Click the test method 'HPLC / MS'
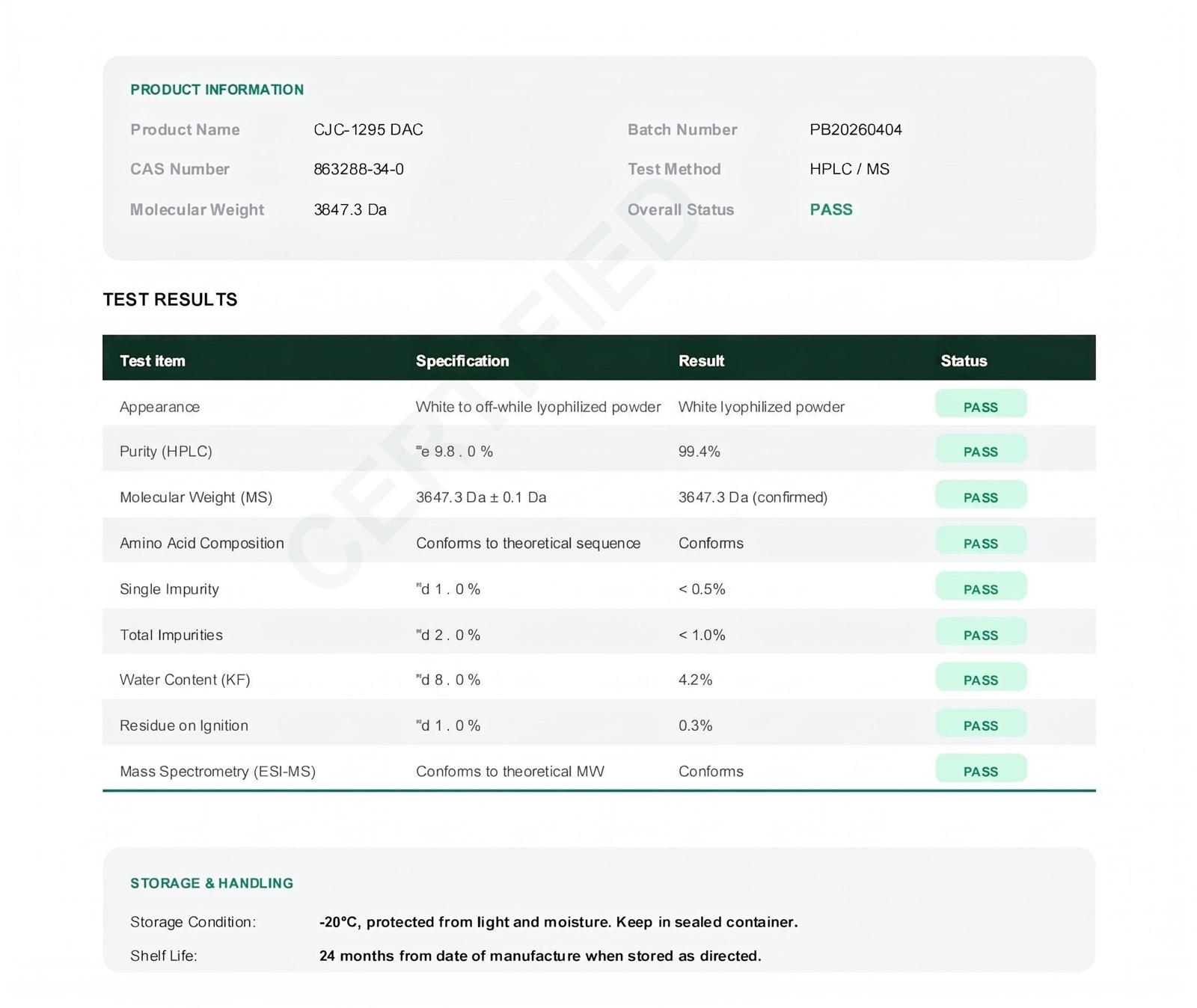The height and width of the screenshot is (1008, 1197). [849, 169]
